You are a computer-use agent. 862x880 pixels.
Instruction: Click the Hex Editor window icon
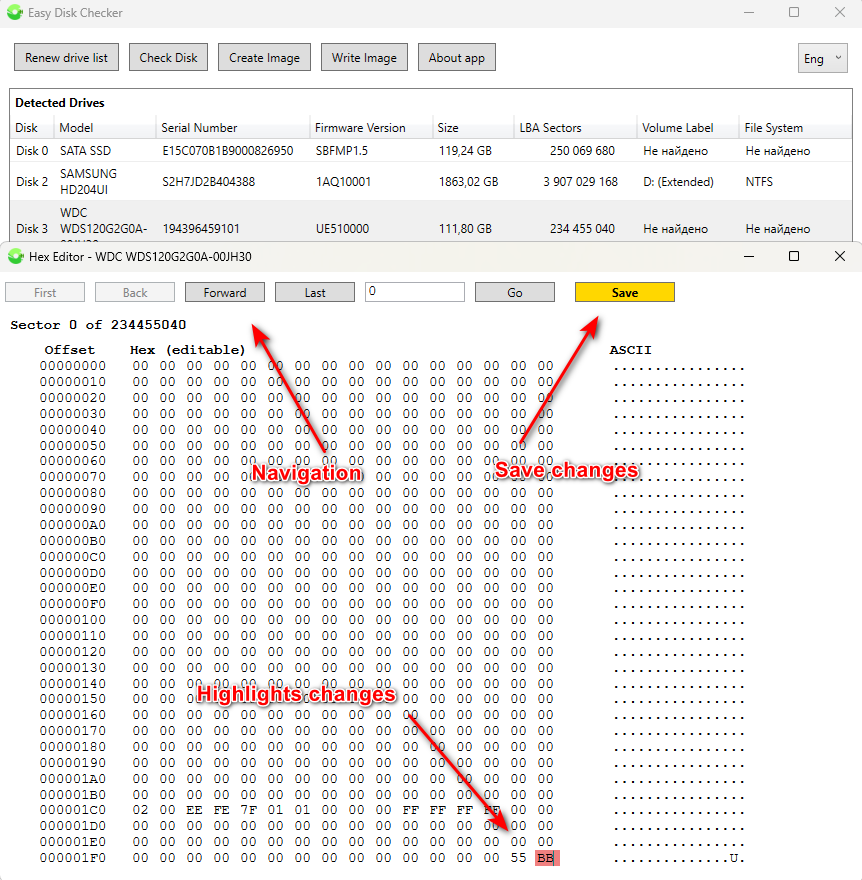pyautogui.click(x=15, y=256)
